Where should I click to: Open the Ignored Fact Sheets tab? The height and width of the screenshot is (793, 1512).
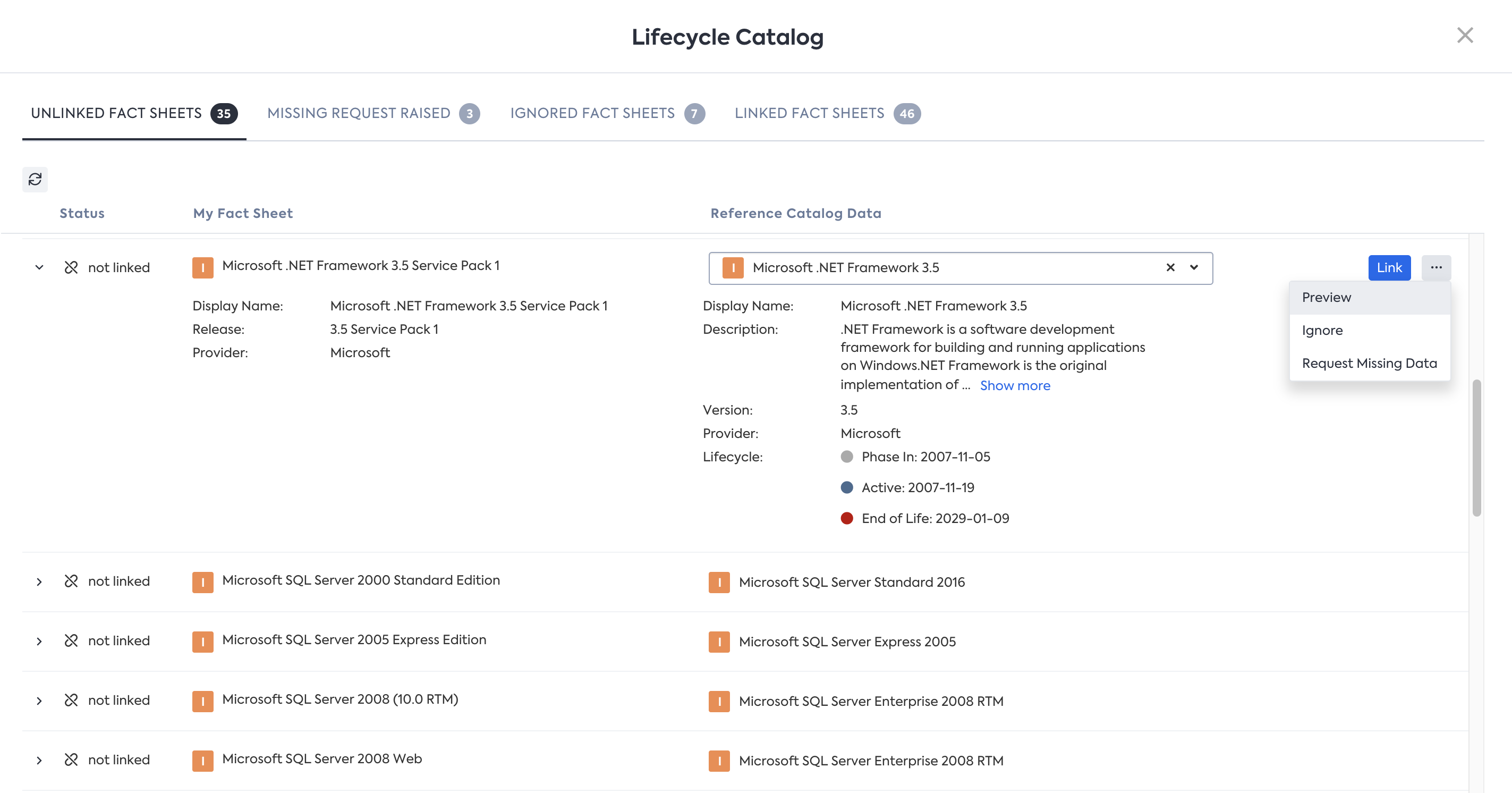pos(607,113)
